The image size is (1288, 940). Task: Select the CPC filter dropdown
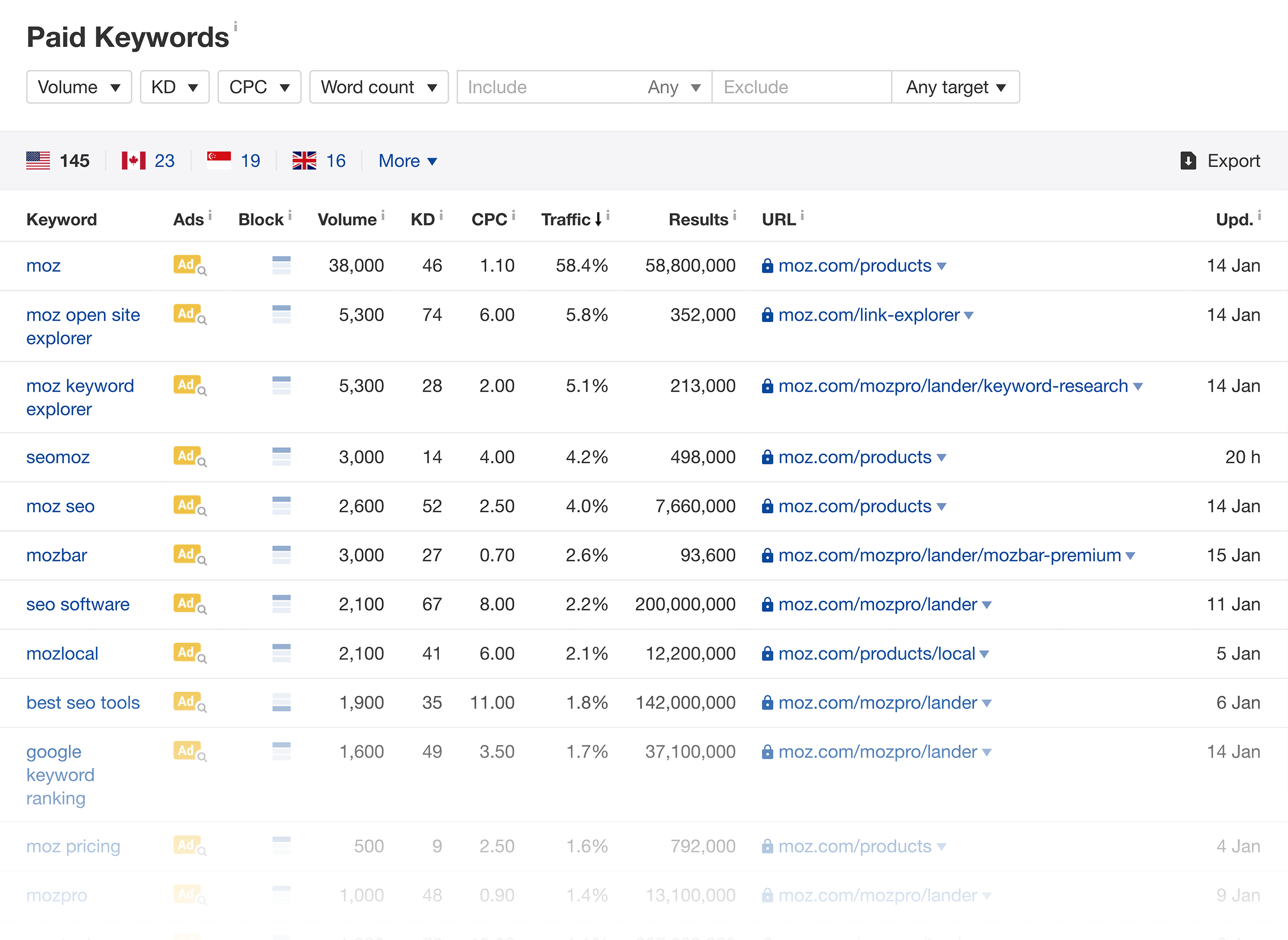(256, 87)
